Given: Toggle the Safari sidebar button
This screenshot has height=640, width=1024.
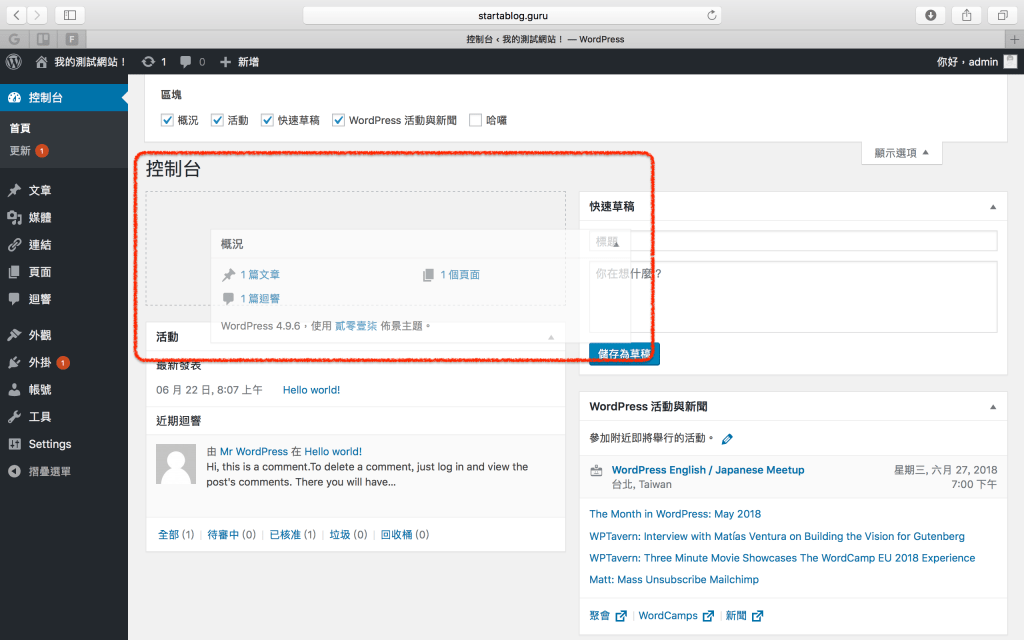Looking at the screenshot, I should pos(70,15).
